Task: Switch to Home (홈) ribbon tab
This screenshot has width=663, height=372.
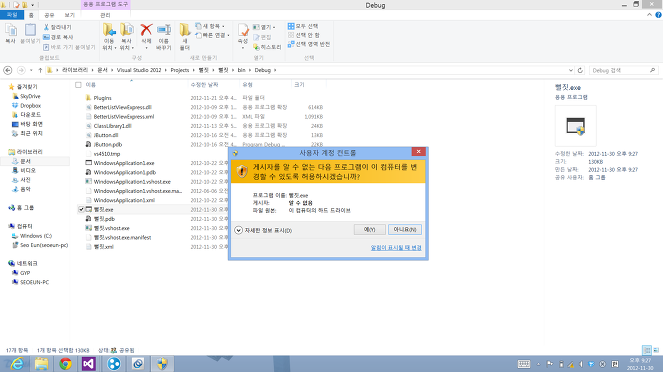Action: click(31, 15)
